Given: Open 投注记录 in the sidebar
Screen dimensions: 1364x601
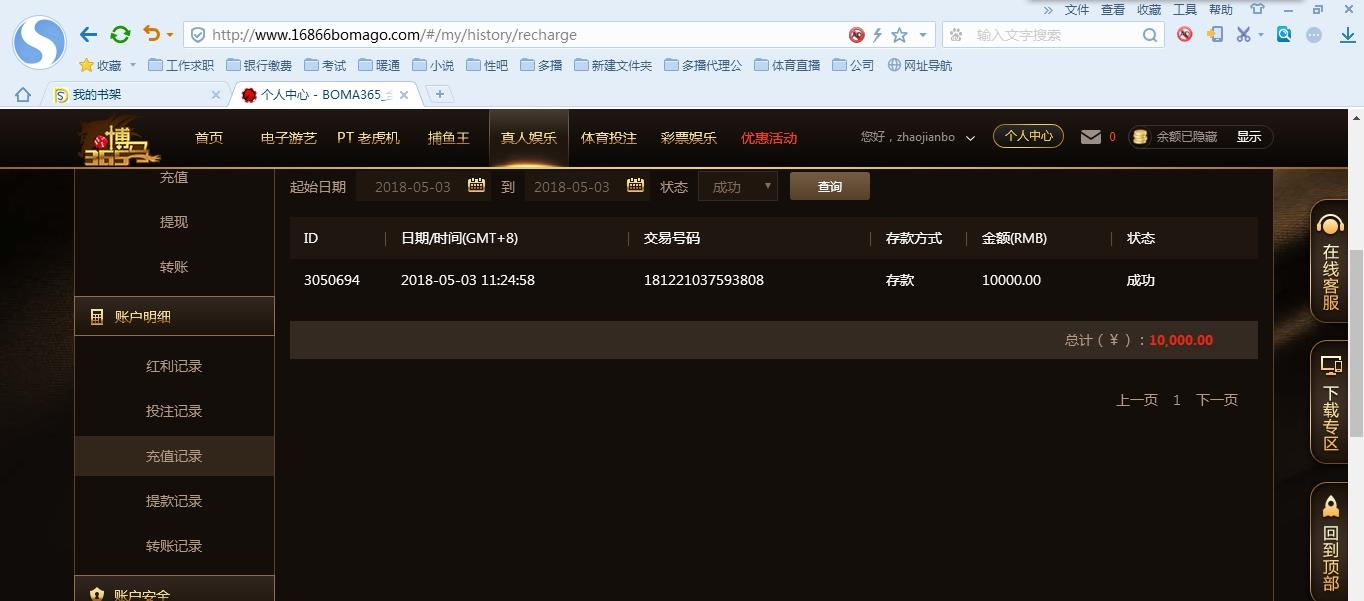Looking at the screenshot, I should [174, 411].
